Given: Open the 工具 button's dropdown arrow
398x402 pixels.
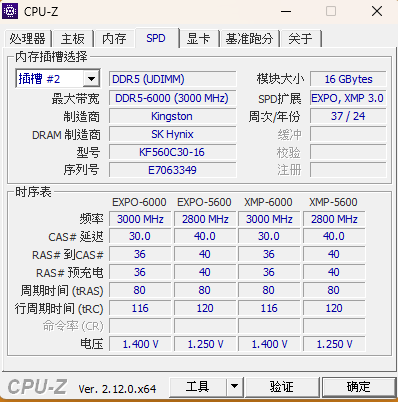Looking at the screenshot, I should click(x=235, y=386).
